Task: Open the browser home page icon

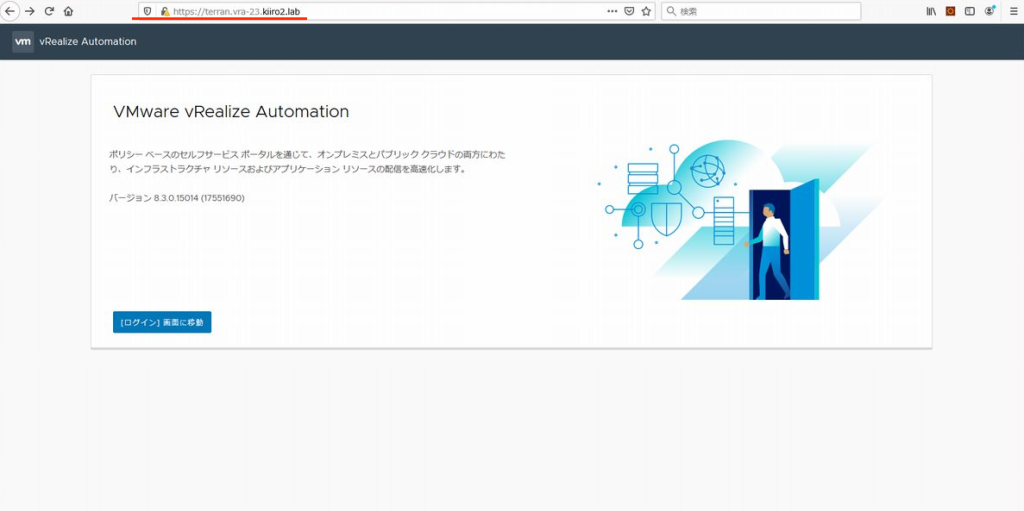Action: (x=69, y=11)
